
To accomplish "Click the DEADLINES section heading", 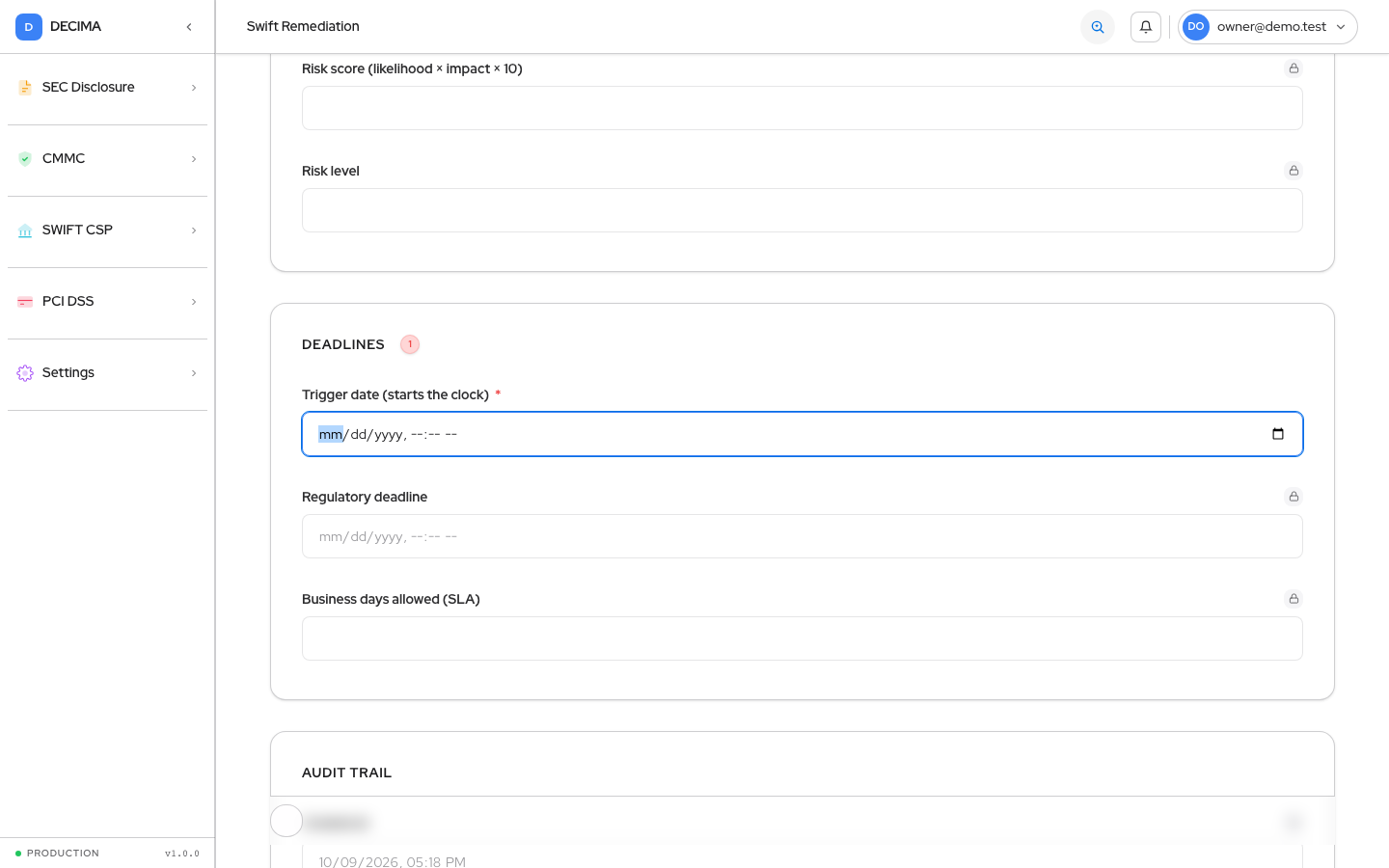I will [343, 344].
